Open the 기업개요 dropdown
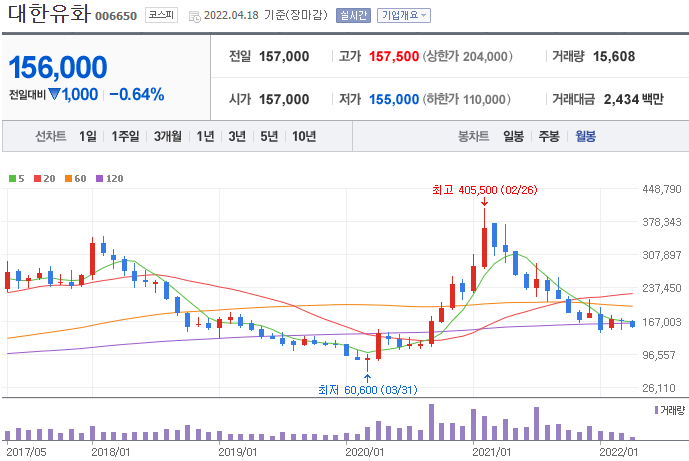 pos(404,15)
